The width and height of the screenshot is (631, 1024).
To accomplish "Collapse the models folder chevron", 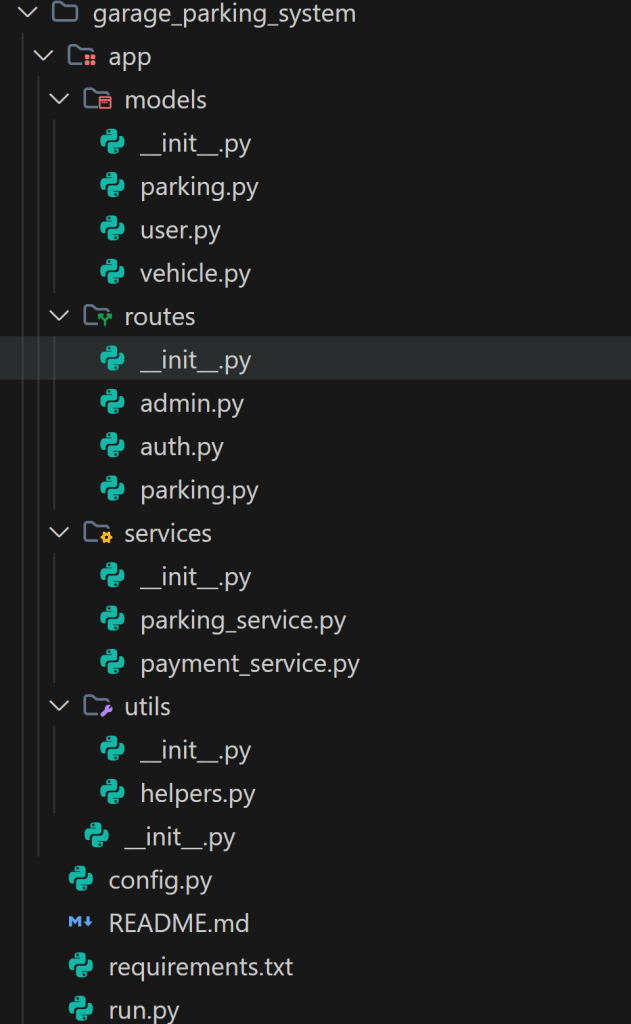I will click(59, 100).
